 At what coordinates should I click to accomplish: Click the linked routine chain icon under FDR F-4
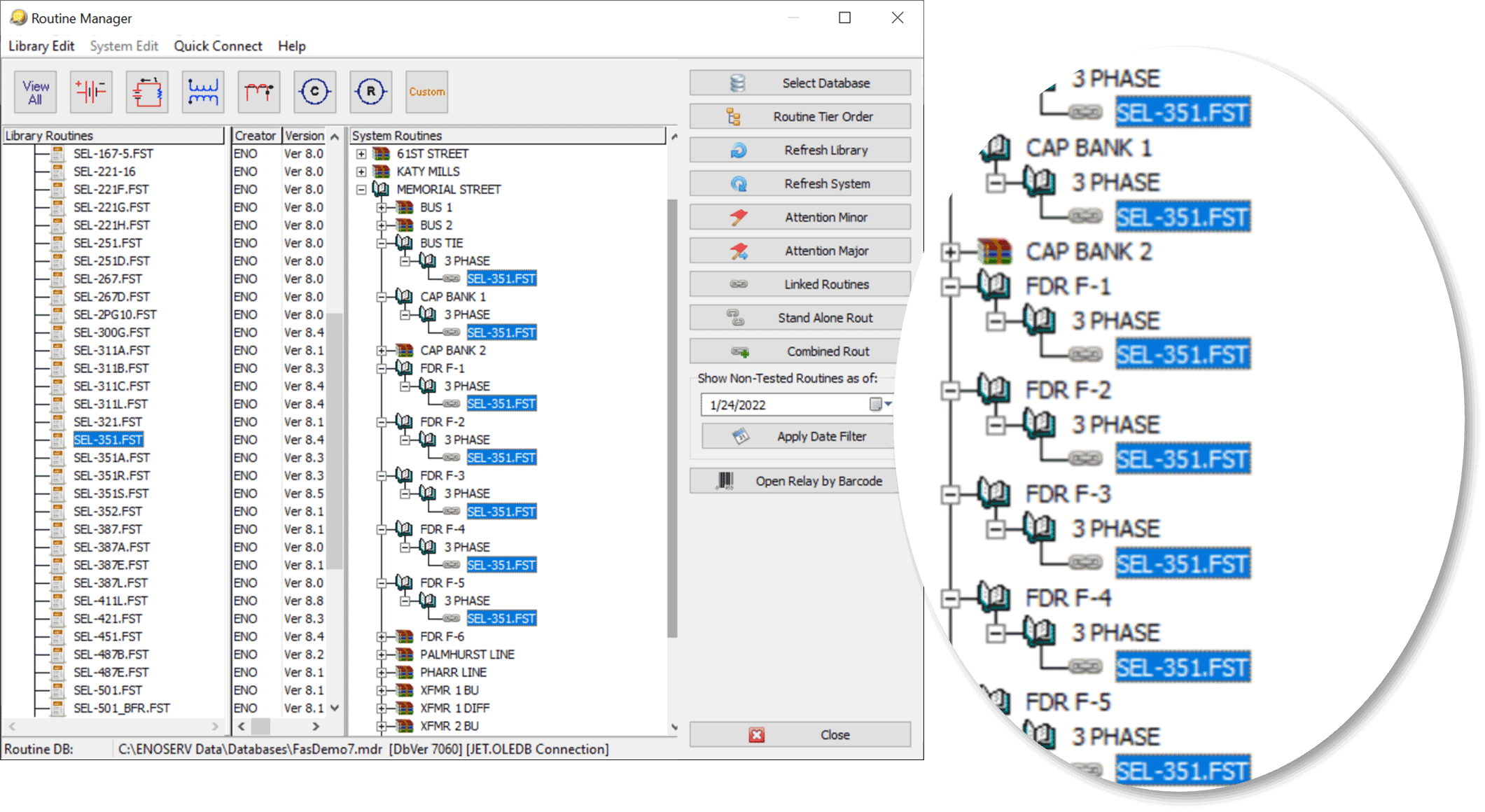pyautogui.click(x=452, y=566)
